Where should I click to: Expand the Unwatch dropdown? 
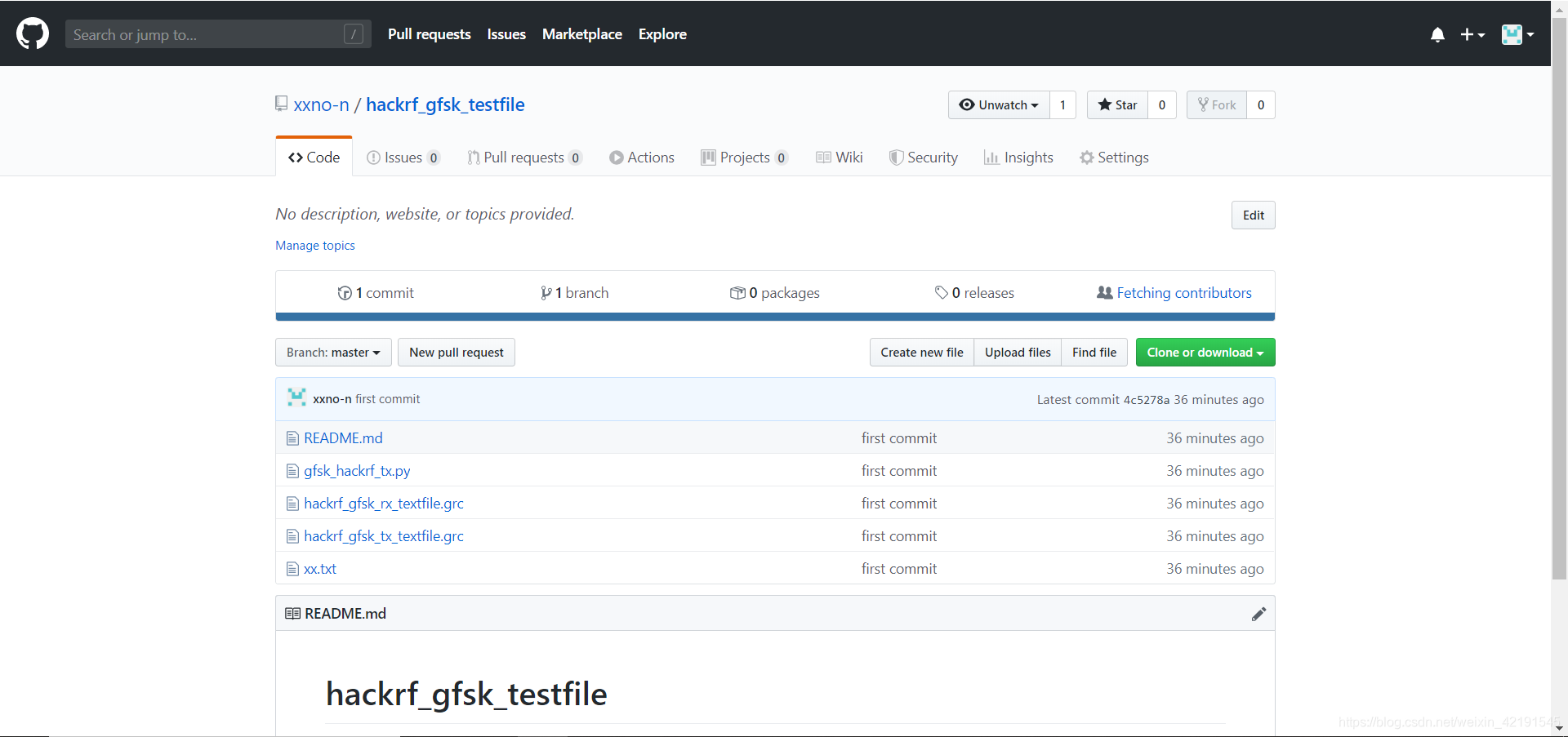pos(999,104)
